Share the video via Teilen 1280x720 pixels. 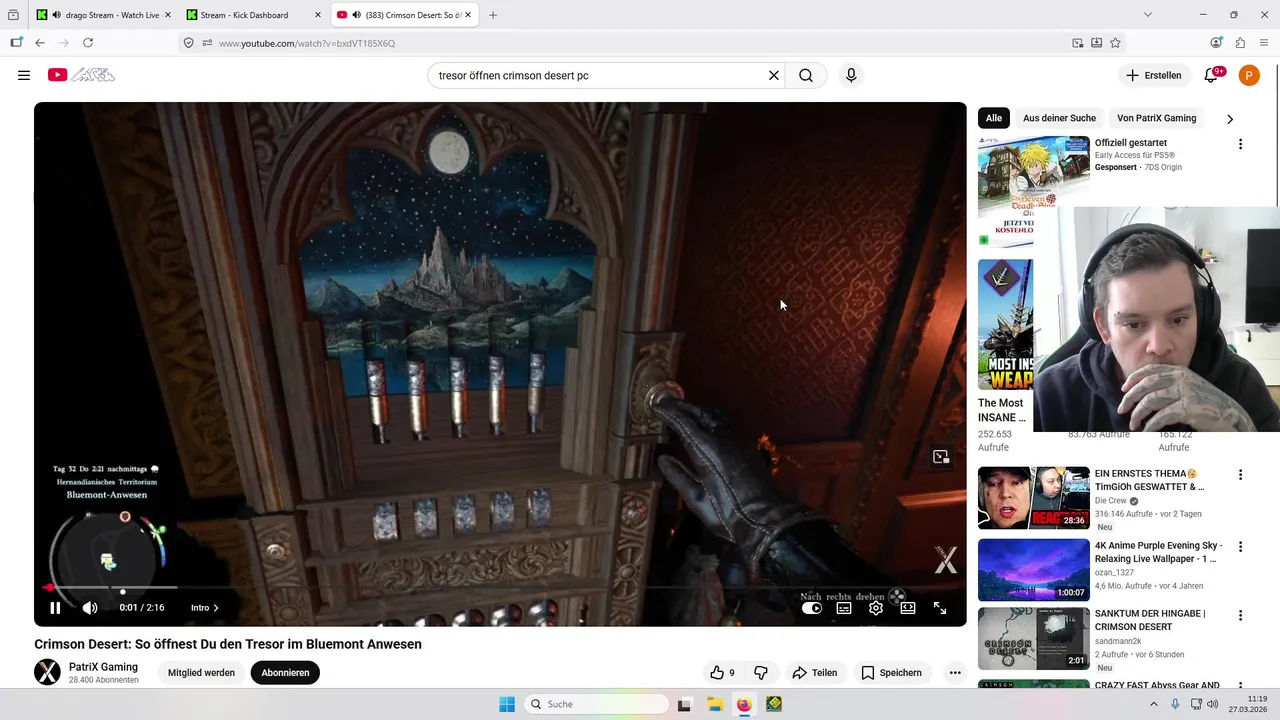coord(815,673)
